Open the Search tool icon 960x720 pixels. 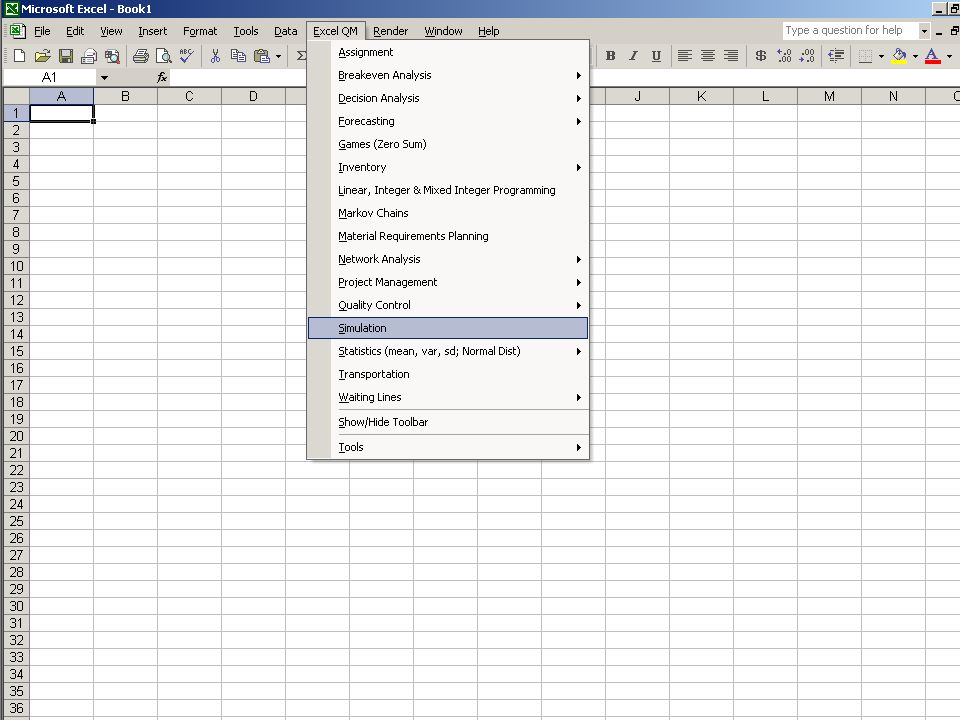coord(112,56)
